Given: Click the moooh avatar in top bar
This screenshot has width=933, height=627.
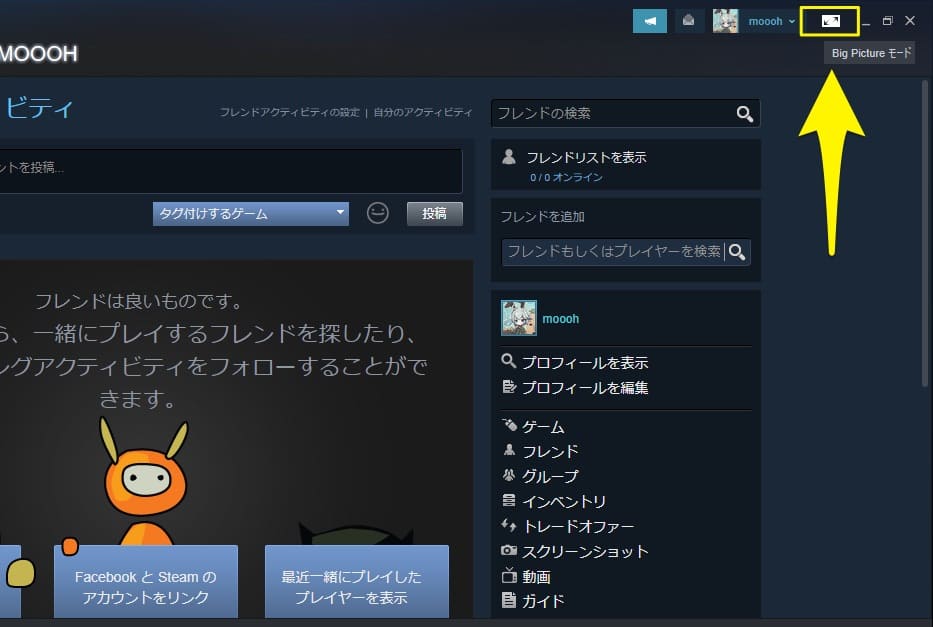Looking at the screenshot, I should pyautogui.click(x=725, y=21).
